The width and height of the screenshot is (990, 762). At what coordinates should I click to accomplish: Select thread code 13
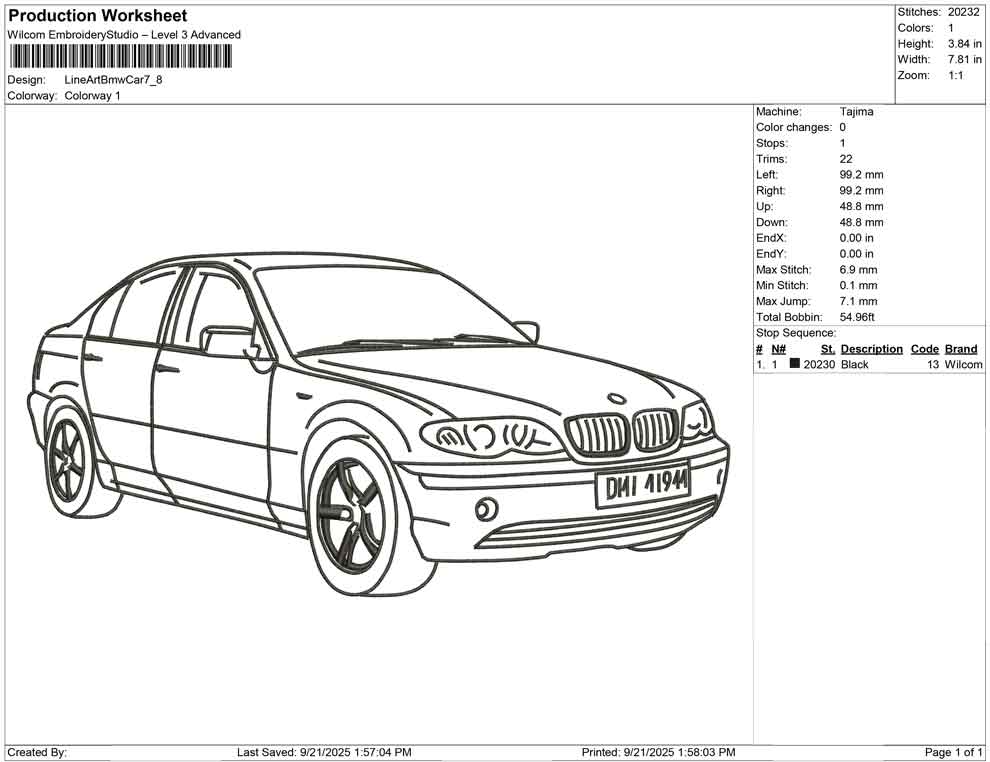(x=933, y=365)
